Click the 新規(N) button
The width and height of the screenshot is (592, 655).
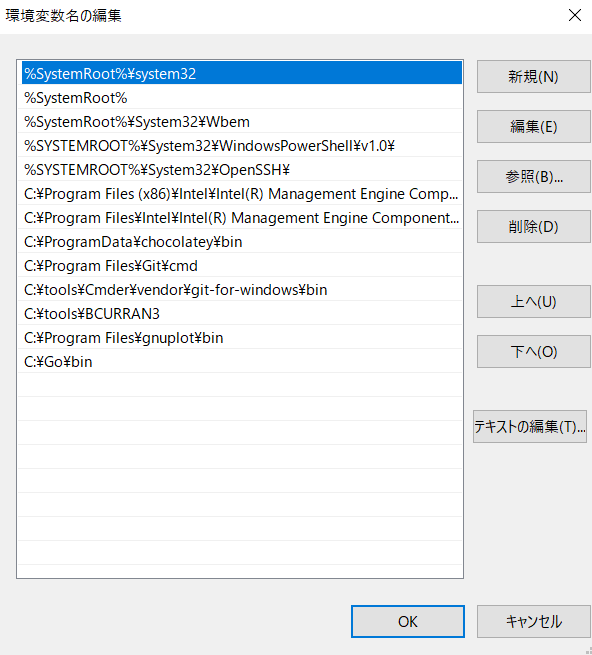pos(534,76)
